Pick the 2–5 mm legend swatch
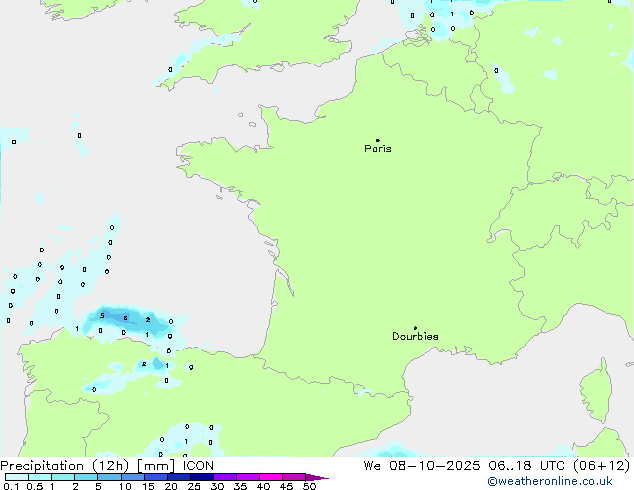 click(x=86, y=477)
